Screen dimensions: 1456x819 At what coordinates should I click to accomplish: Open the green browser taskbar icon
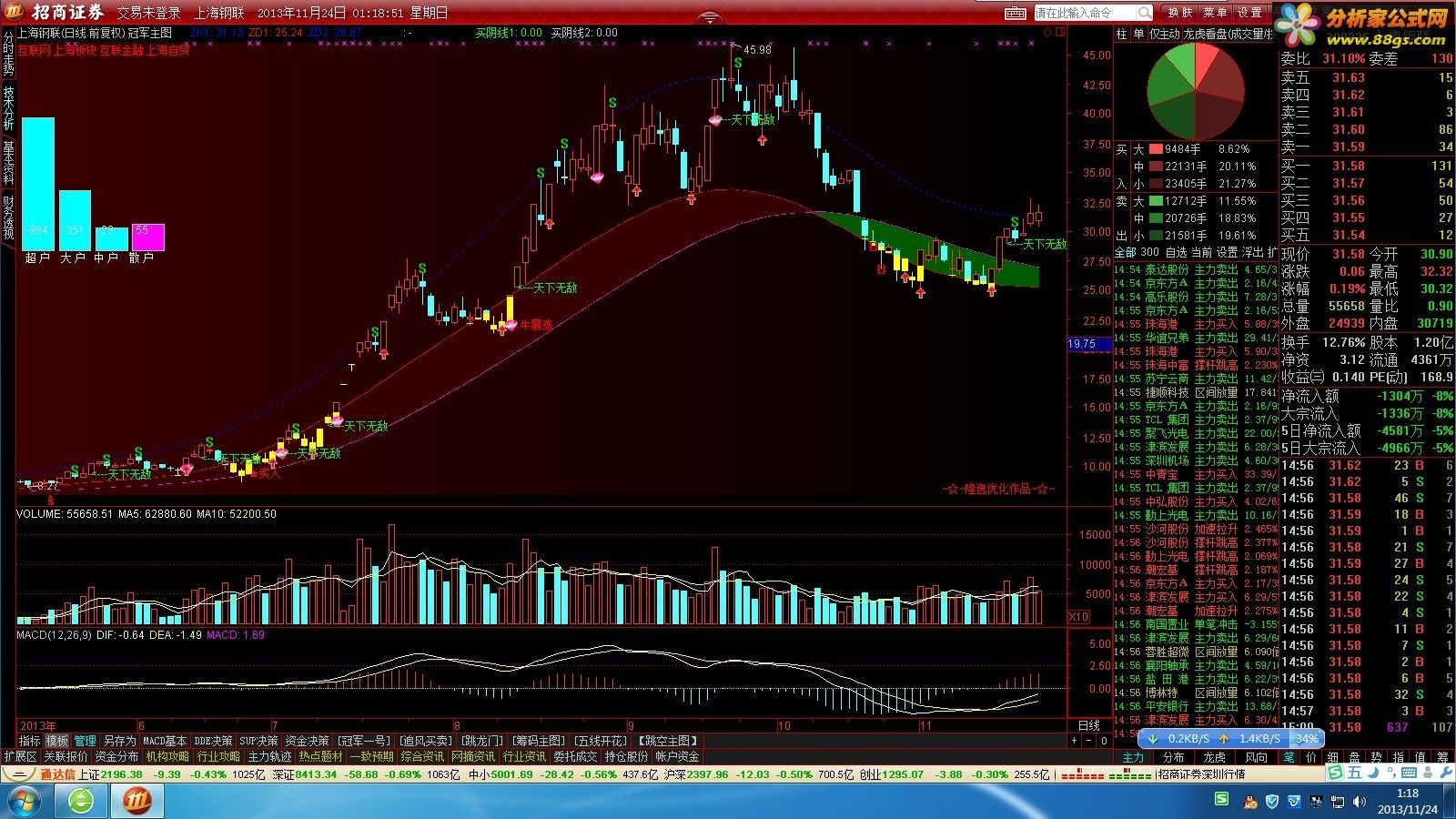82,801
